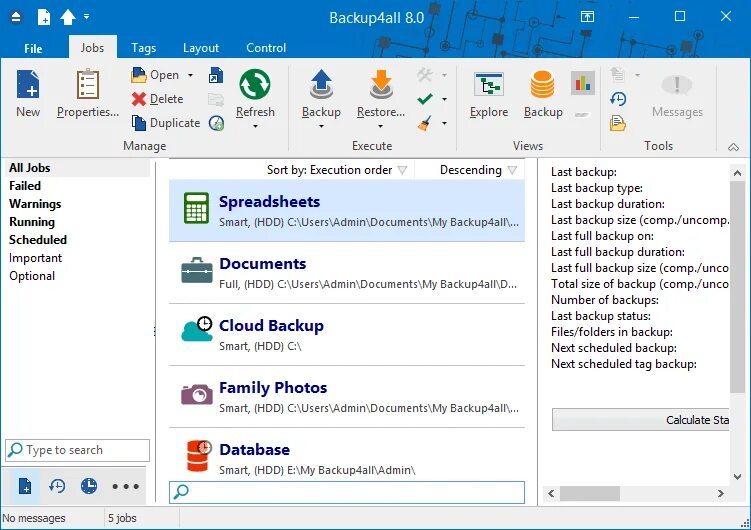This screenshot has width=751, height=530.
Task: Expand dropdown next to broom icon
Action: click(x=444, y=123)
